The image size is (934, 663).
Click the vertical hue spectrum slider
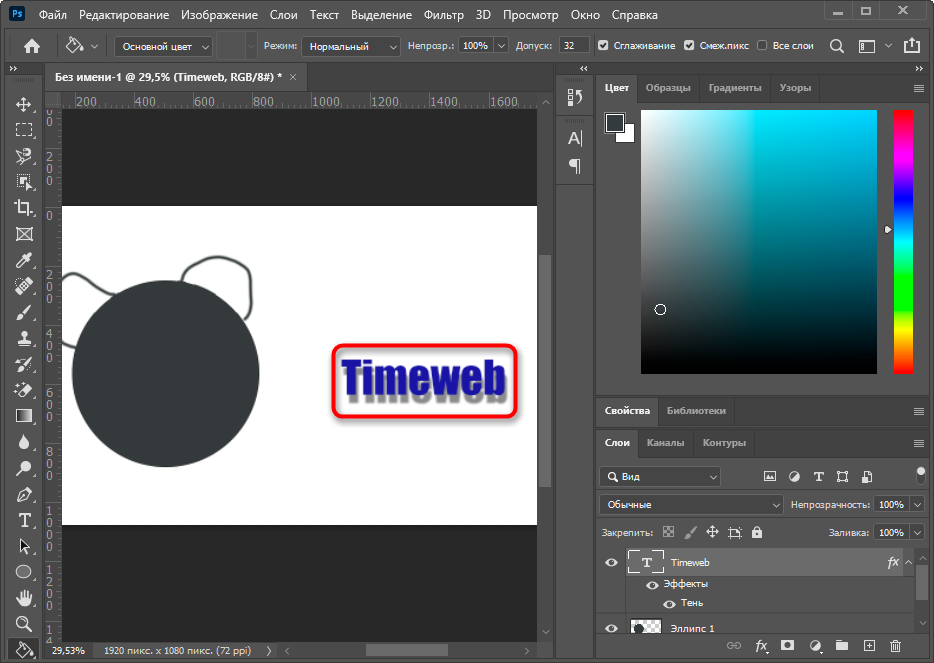[902, 240]
